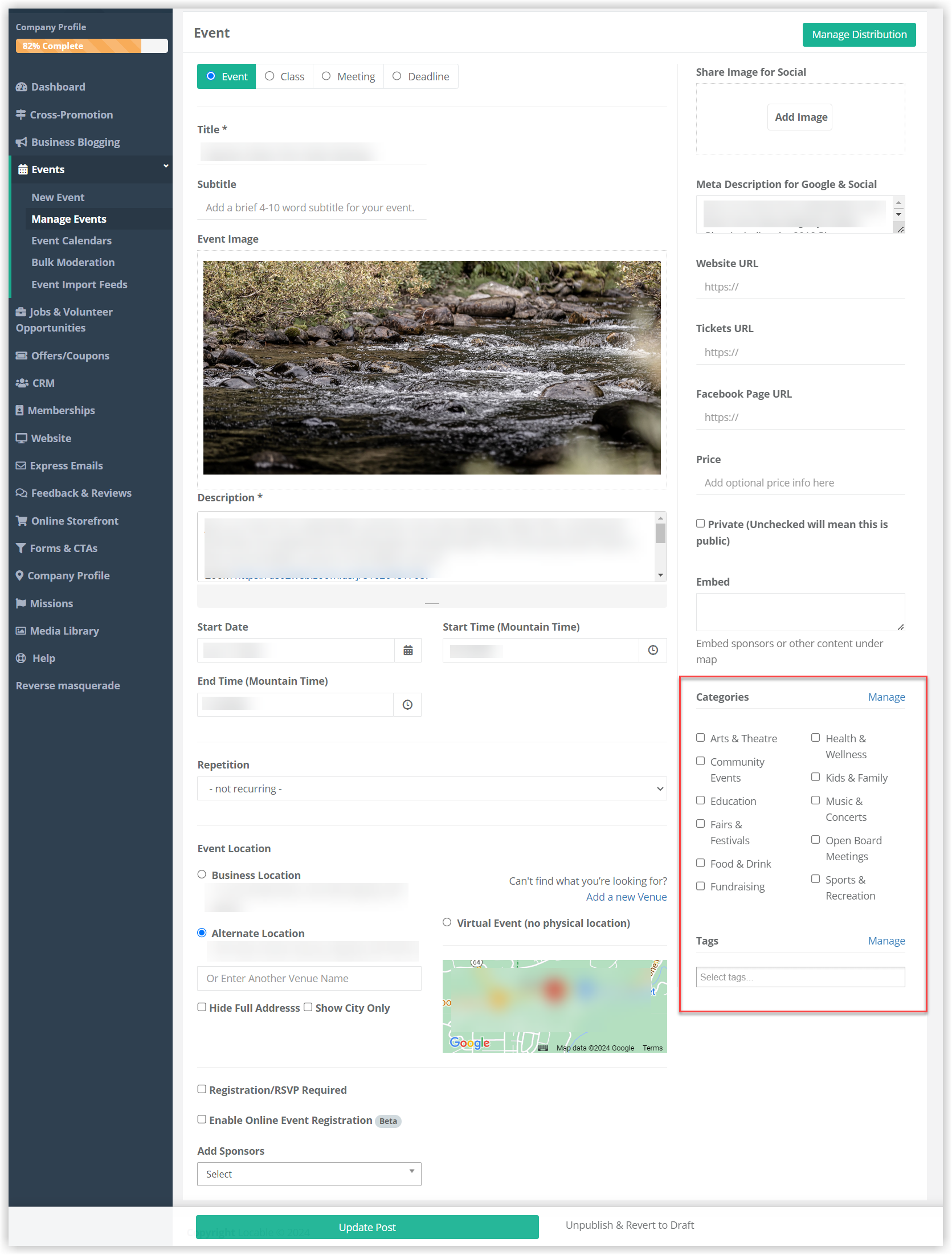Click the Manage Distribution button

coord(859,35)
